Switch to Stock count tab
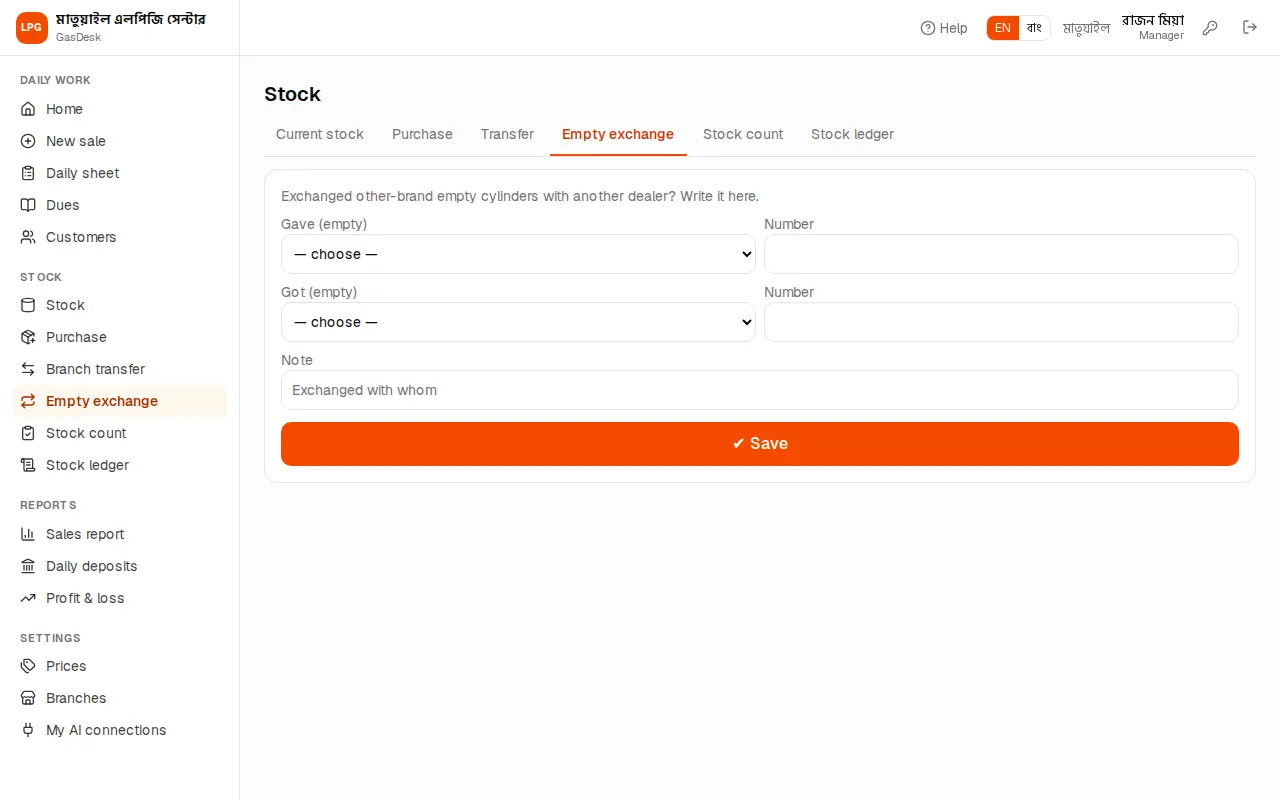1280x800 pixels. click(x=743, y=134)
